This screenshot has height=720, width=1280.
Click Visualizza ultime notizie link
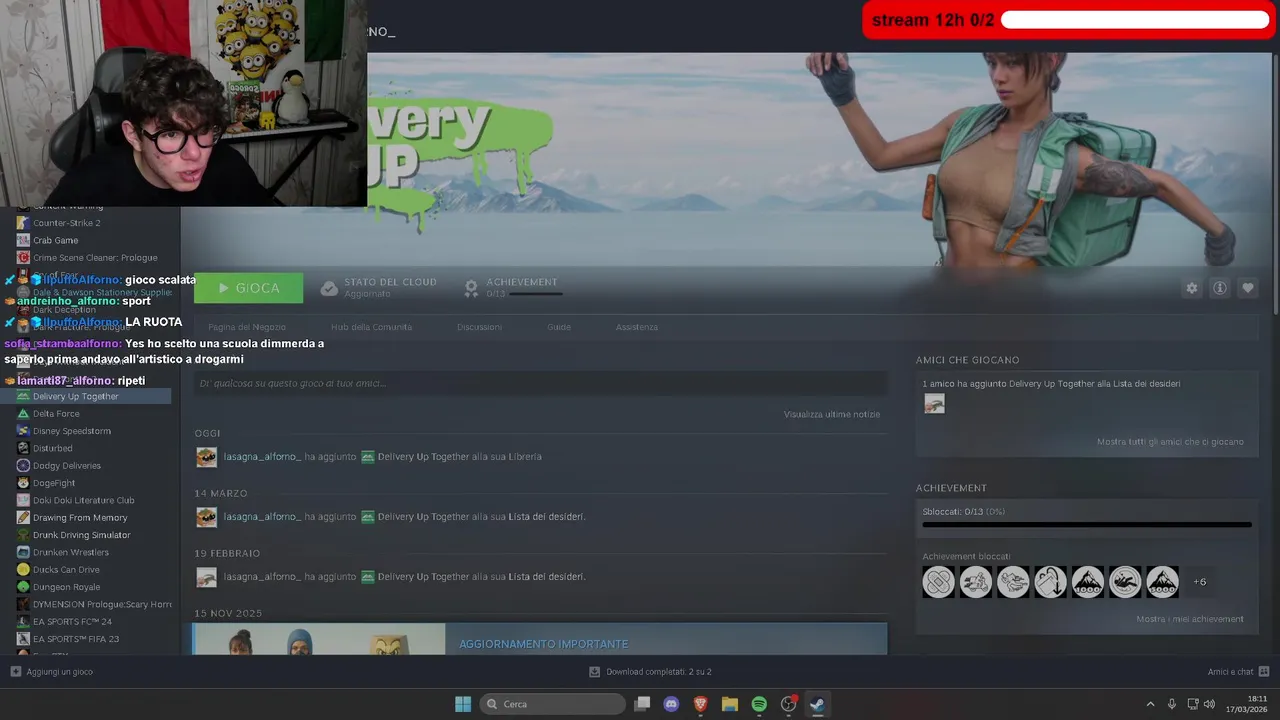pos(832,414)
